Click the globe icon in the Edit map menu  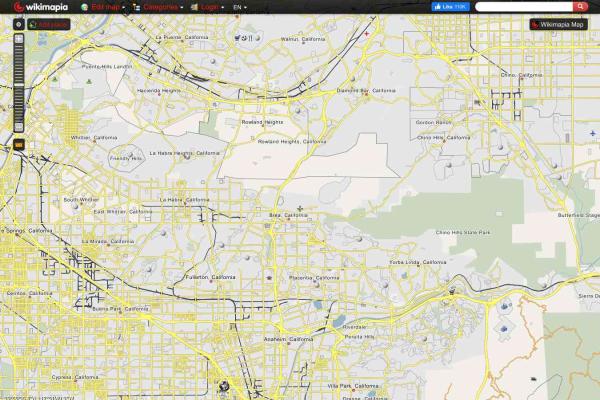(85, 7)
